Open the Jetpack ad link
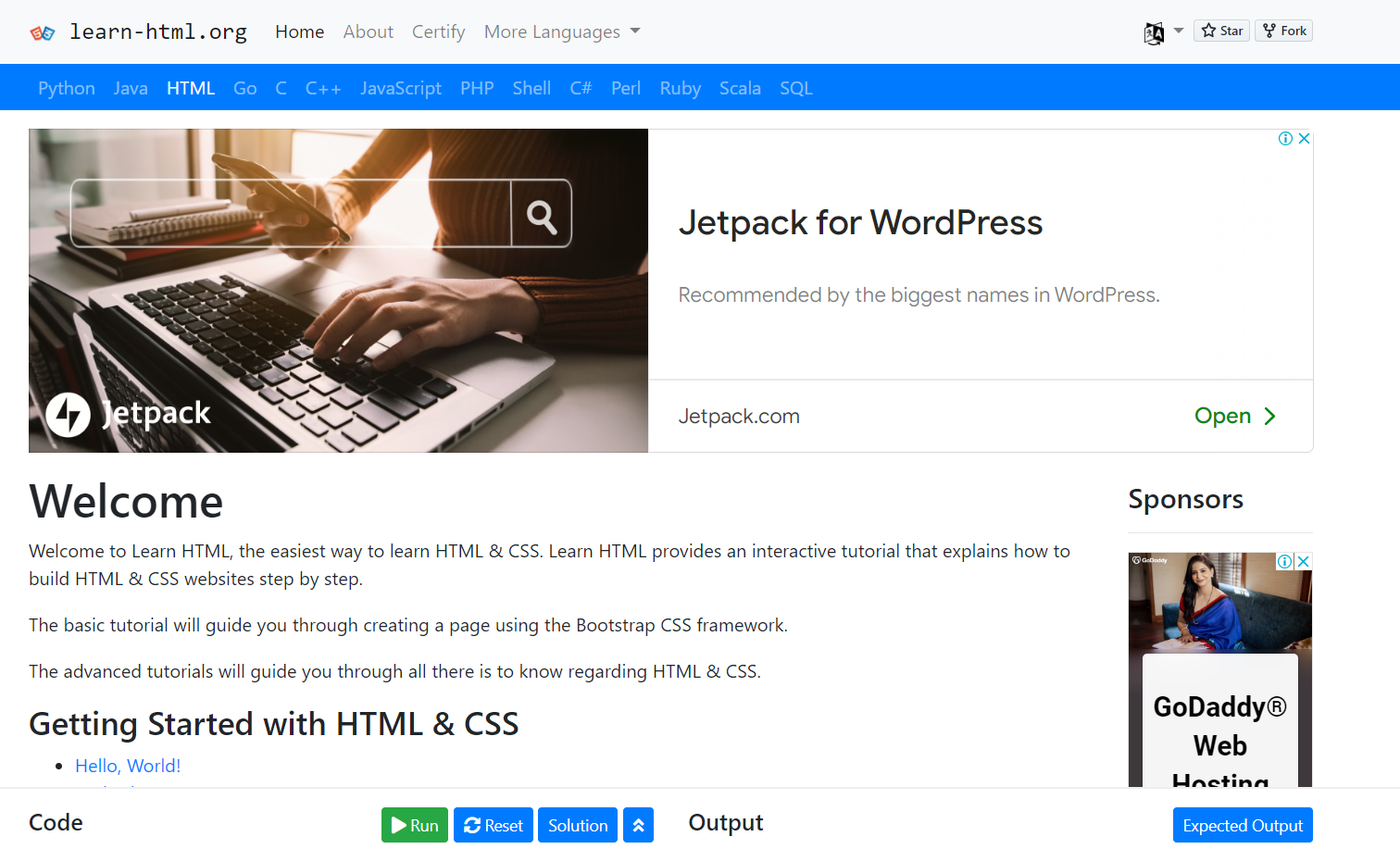 pyautogui.click(x=1235, y=417)
